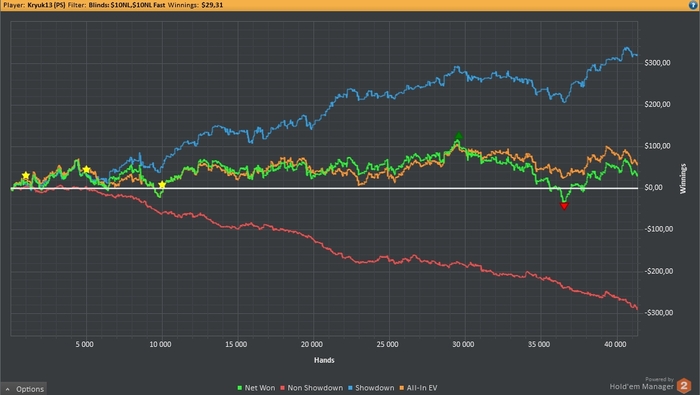This screenshot has height=395, width=700.
Task: Click the player name Kryuk13 (PS)
Action: (46, 5)
